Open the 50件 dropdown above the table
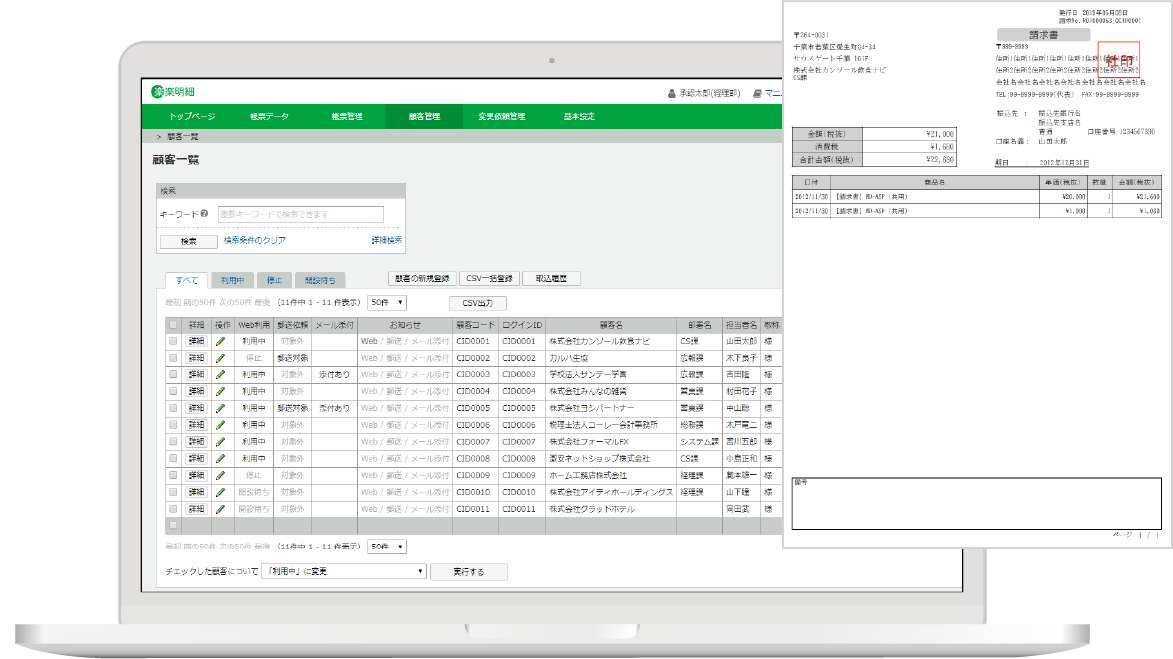This screenshot has width=1173, height=659. [x=387, y=302]
